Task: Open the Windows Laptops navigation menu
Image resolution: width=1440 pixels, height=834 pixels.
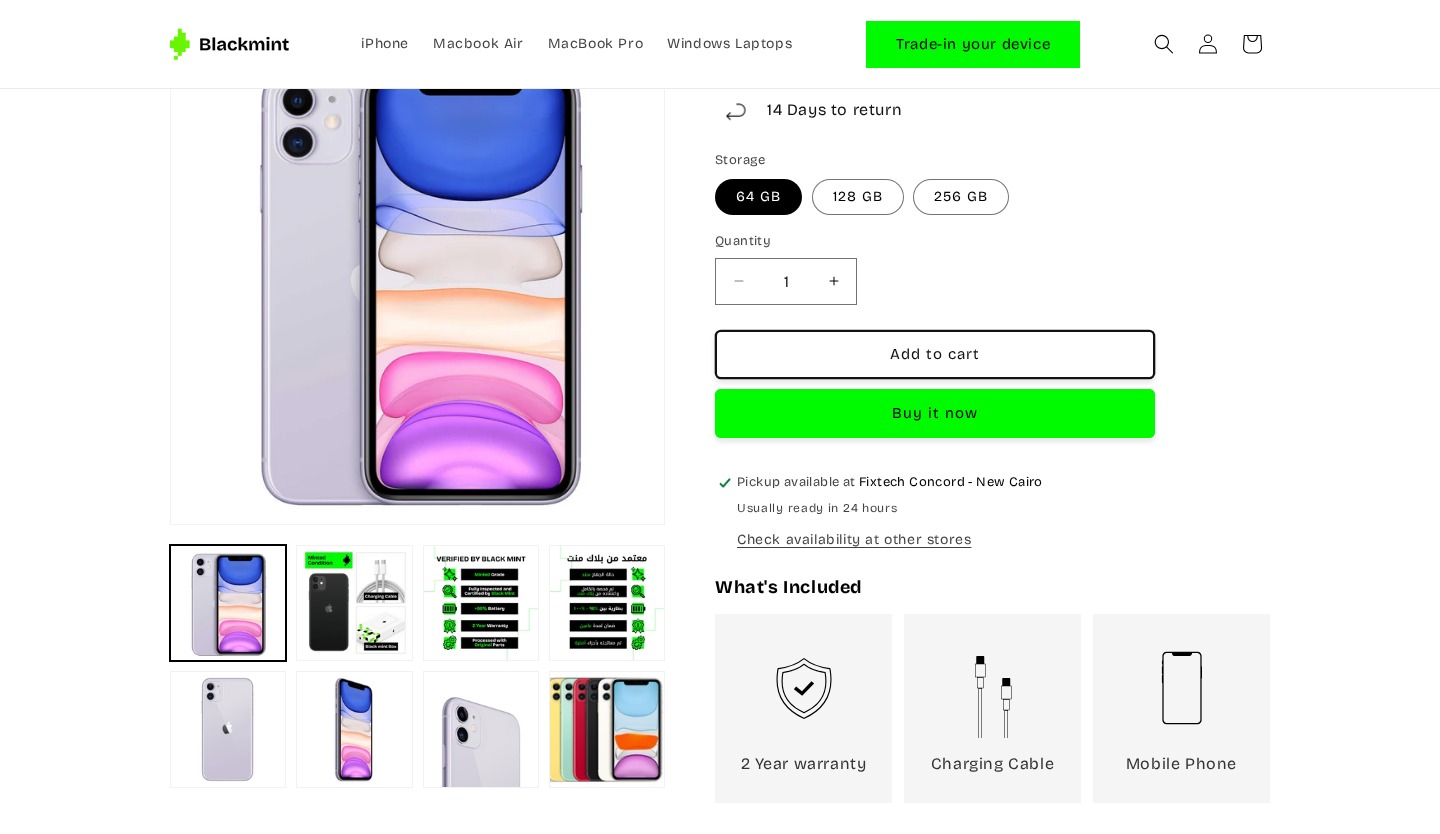Action: tap(730, 44)
